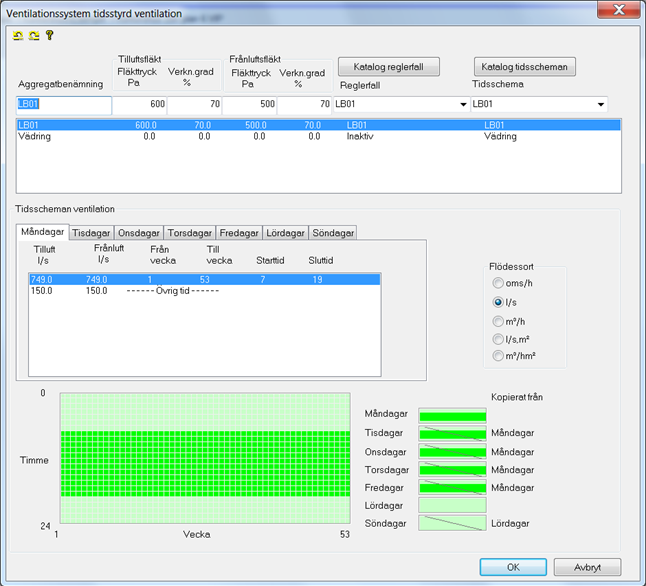This screenshot has width=646, height=586.
Task: Open the Katalog reglerfall button
Action: pyautogui.click(x=389, y=67)
